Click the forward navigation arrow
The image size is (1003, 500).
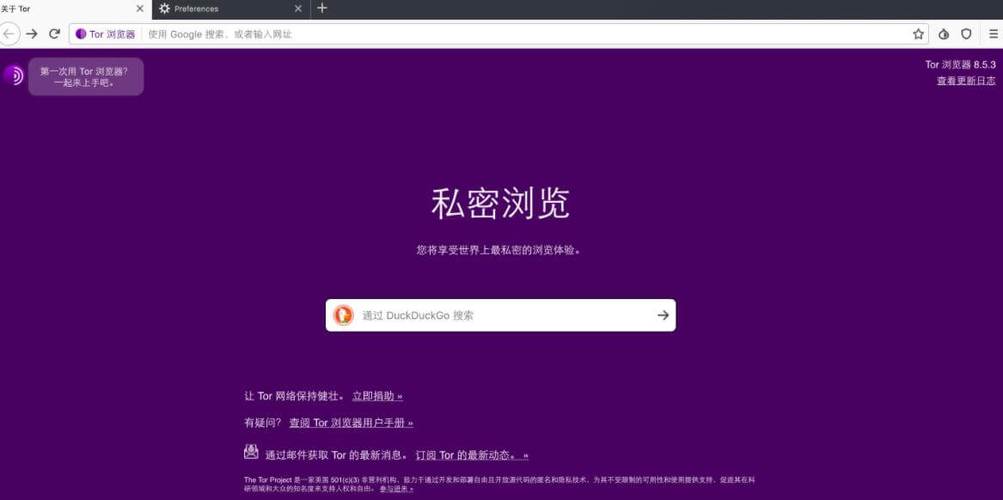tap(31, 34)
